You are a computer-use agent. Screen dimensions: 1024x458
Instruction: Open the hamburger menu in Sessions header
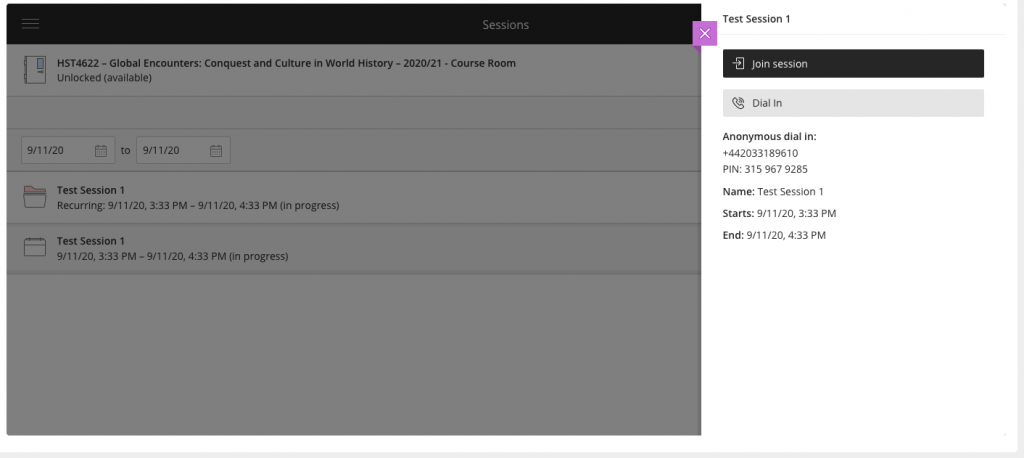(x=31, y=24)
